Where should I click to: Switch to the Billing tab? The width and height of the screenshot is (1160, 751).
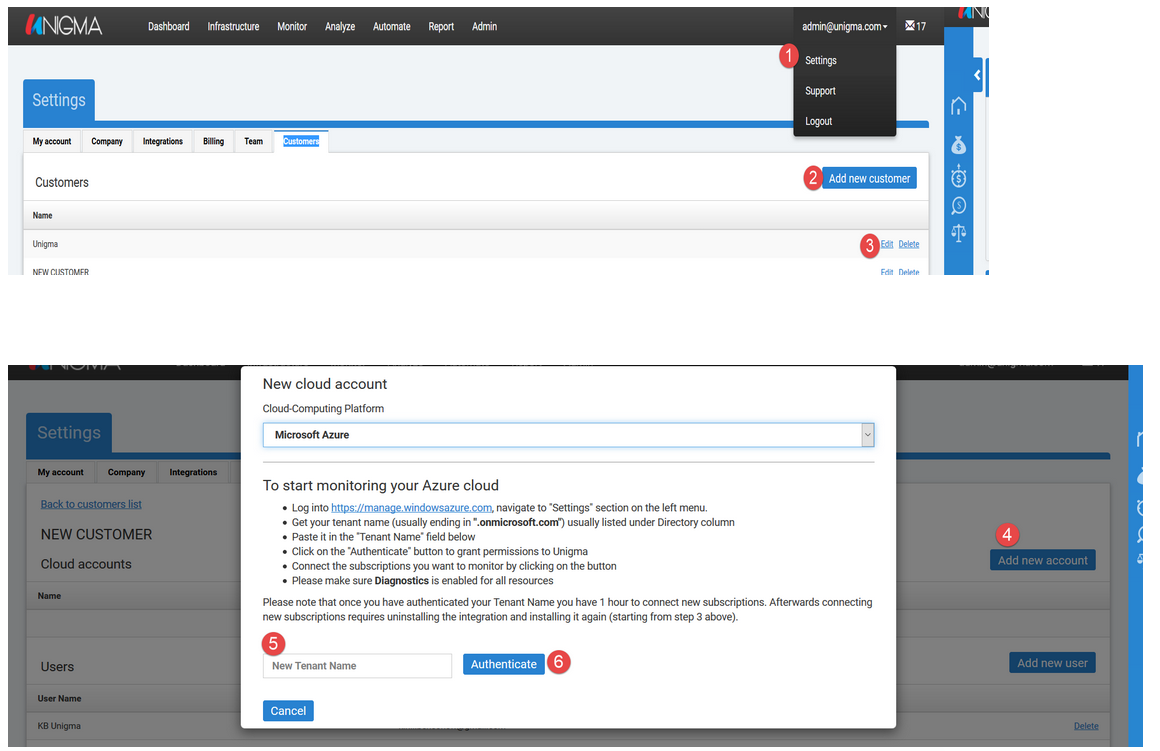point(214,141)
